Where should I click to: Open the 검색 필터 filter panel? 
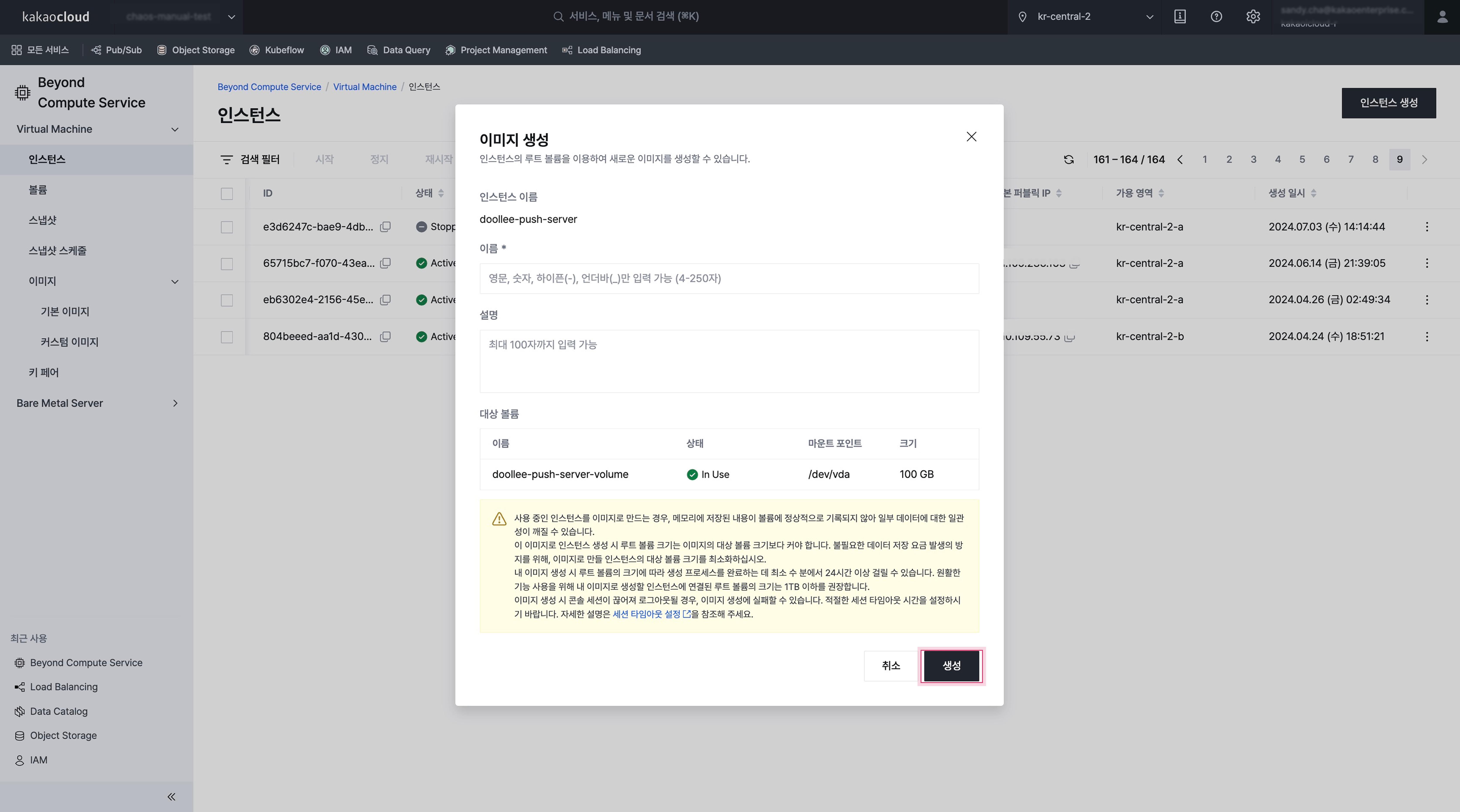[x=251, y=159]
